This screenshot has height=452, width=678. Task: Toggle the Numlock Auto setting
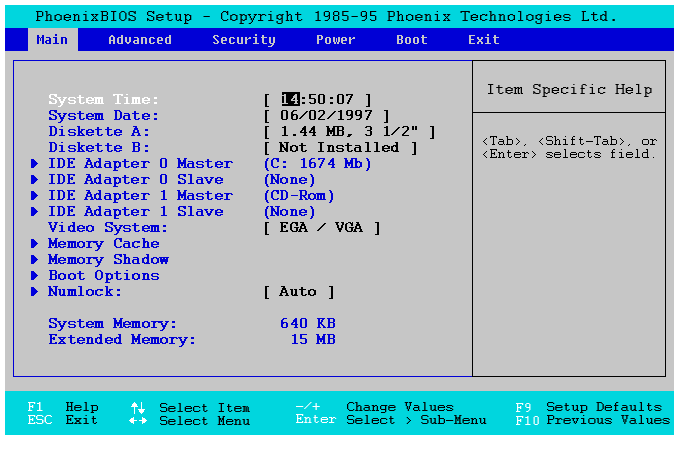299,292
